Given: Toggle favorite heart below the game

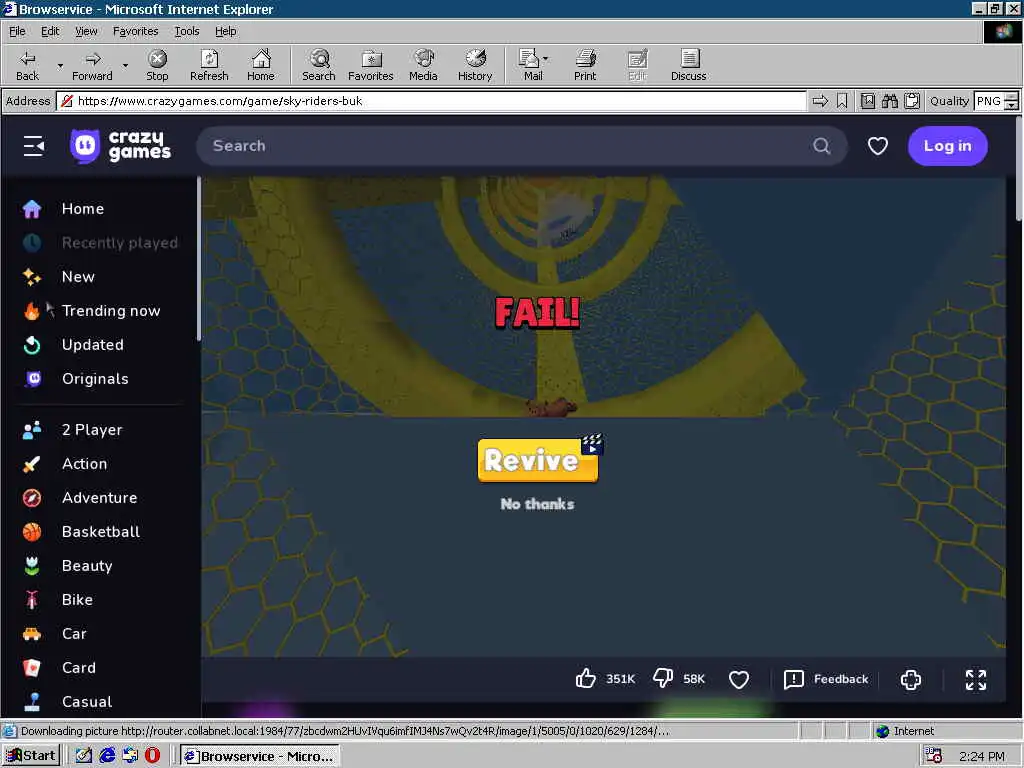Looking at the screenshot, I should coord(739,679).
